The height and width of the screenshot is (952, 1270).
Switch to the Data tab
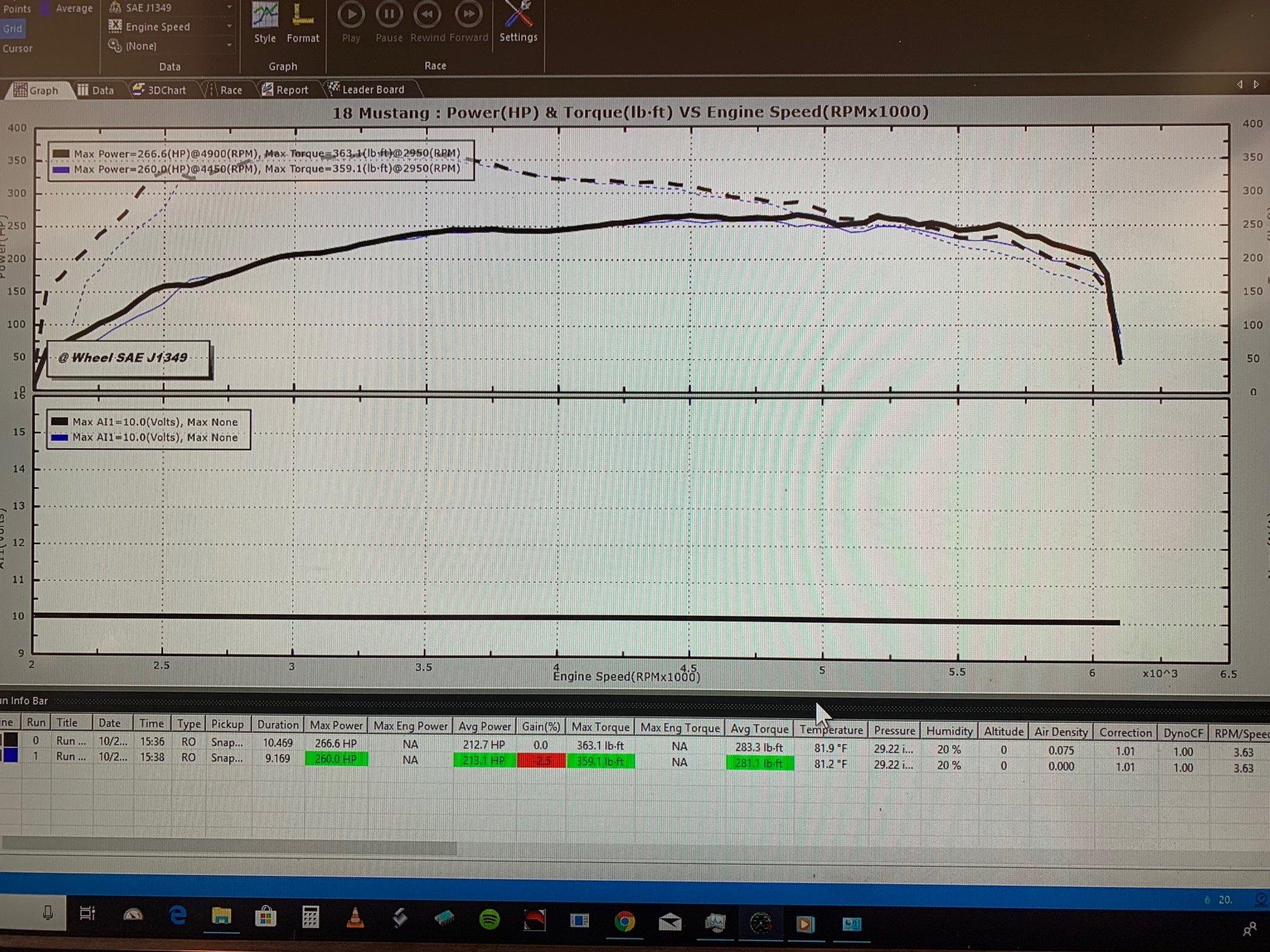click(96, 90)
